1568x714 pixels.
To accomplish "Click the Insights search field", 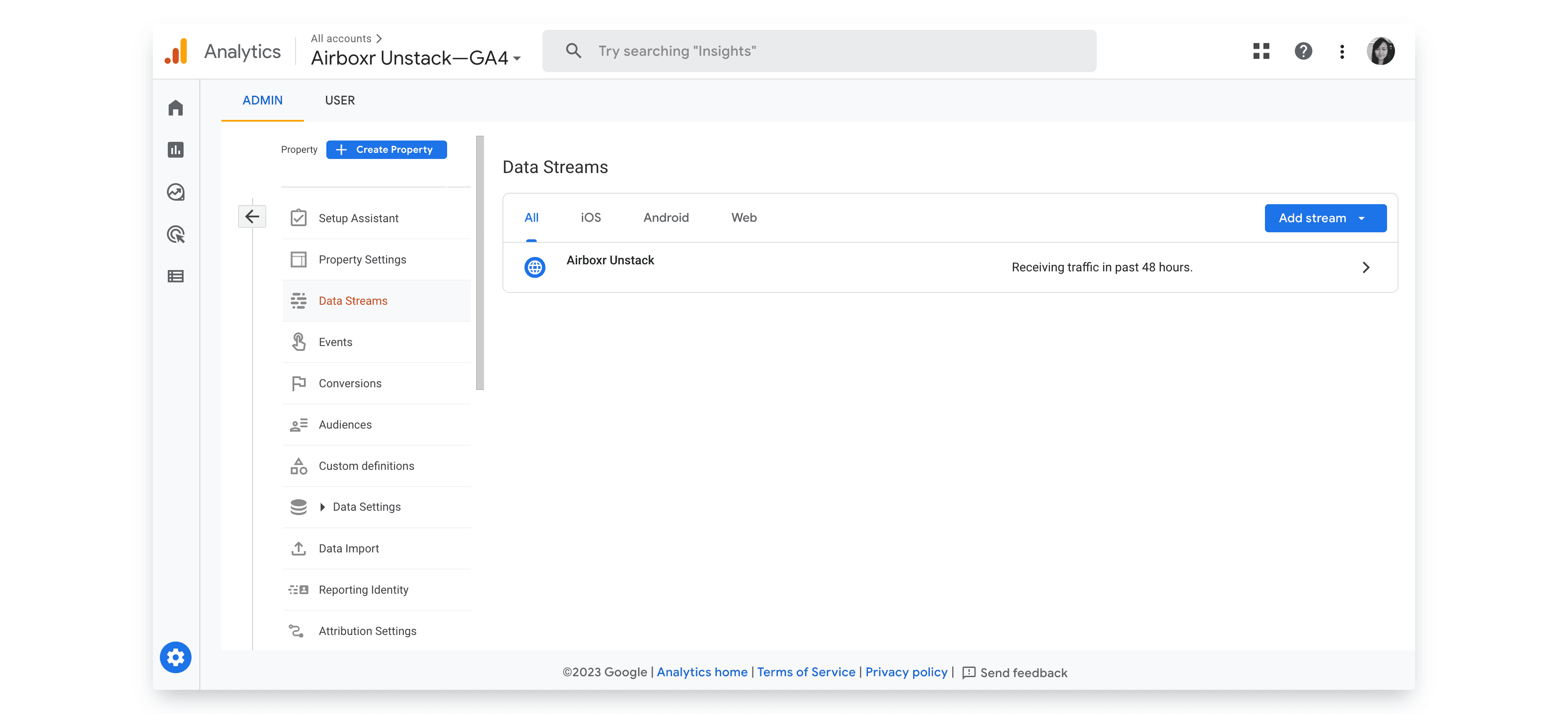I will point(819,51).
